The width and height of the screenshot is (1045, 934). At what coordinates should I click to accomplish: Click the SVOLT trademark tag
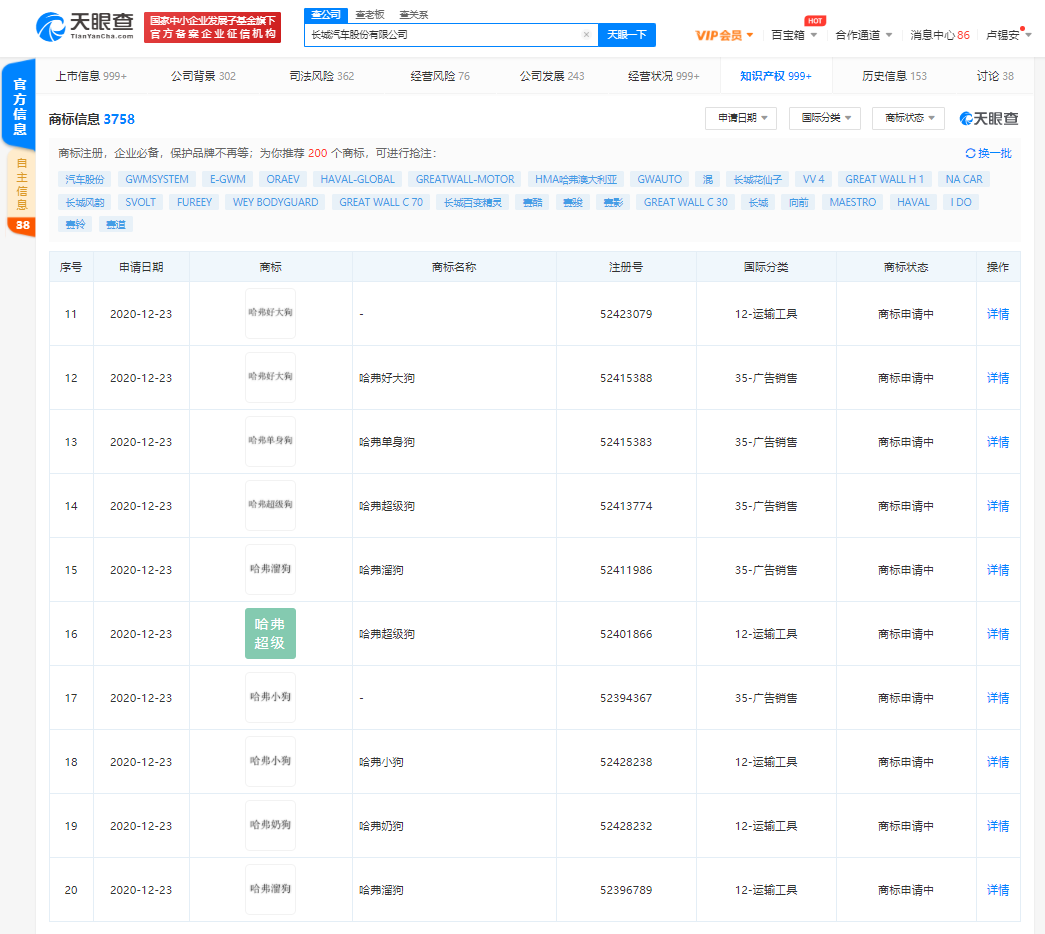click(140, 202)
